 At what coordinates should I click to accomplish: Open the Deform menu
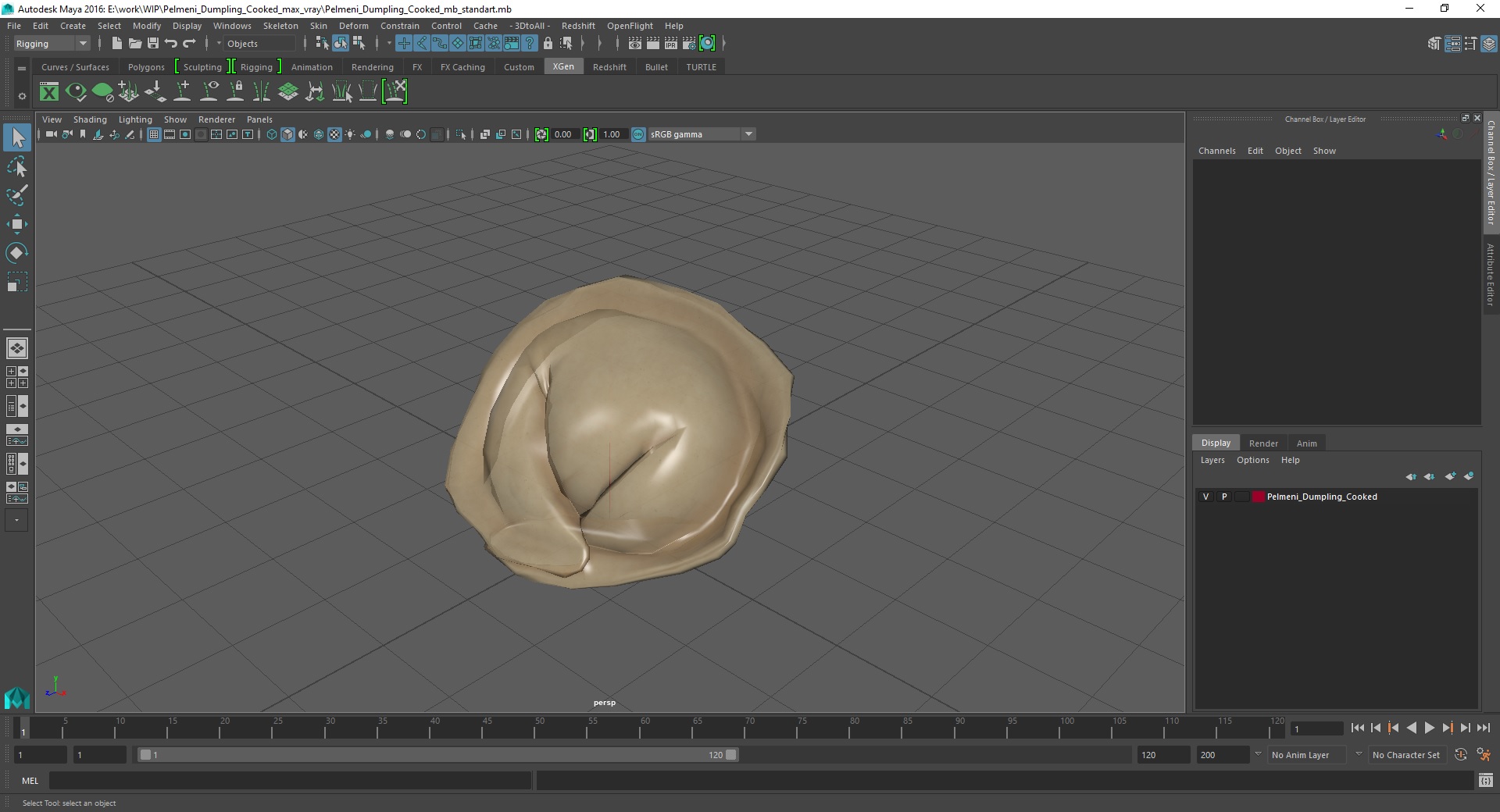click(353, 26)
